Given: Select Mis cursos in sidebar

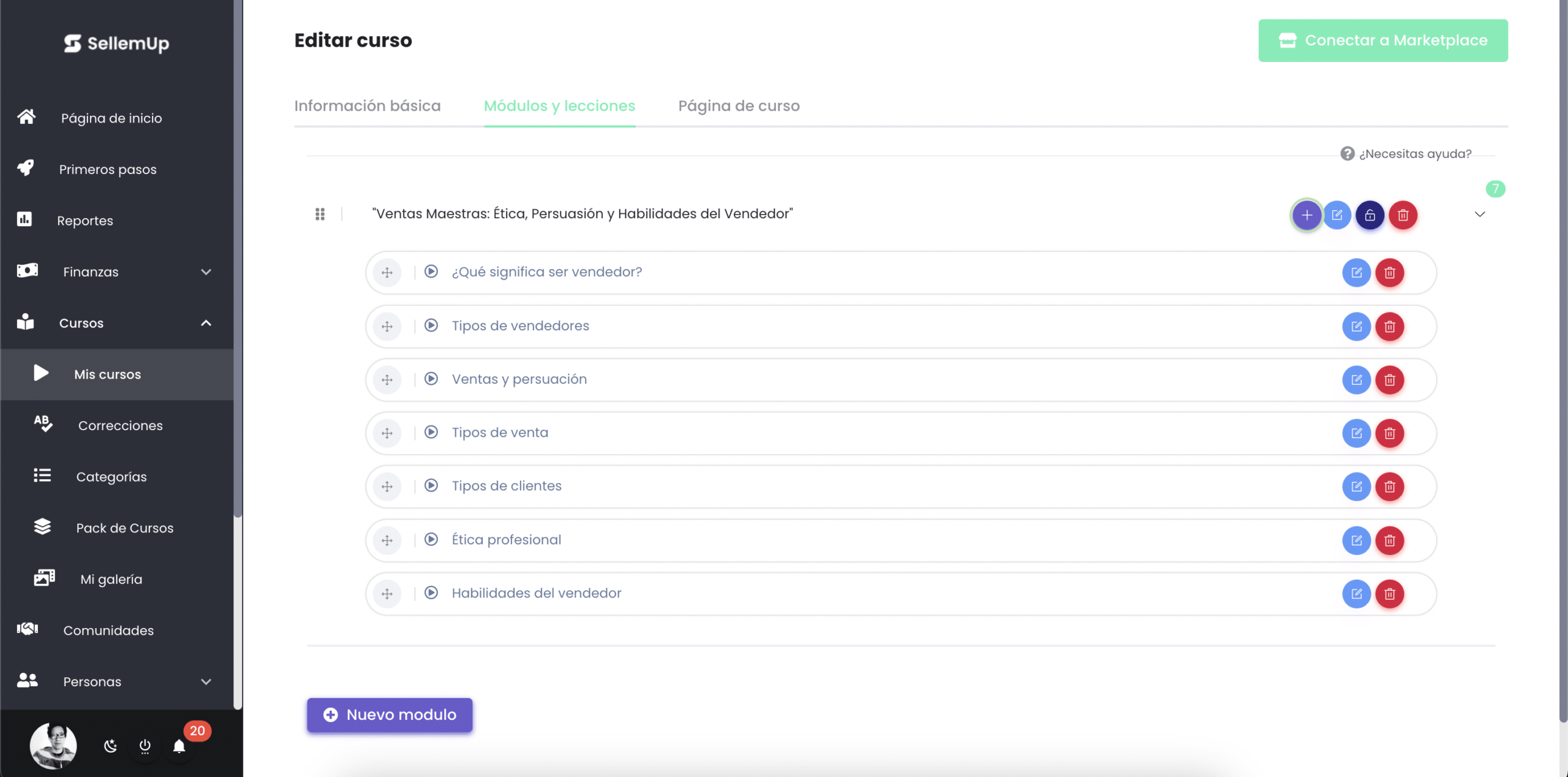Looking at the screenshot, I should click(x=116, y=374).
